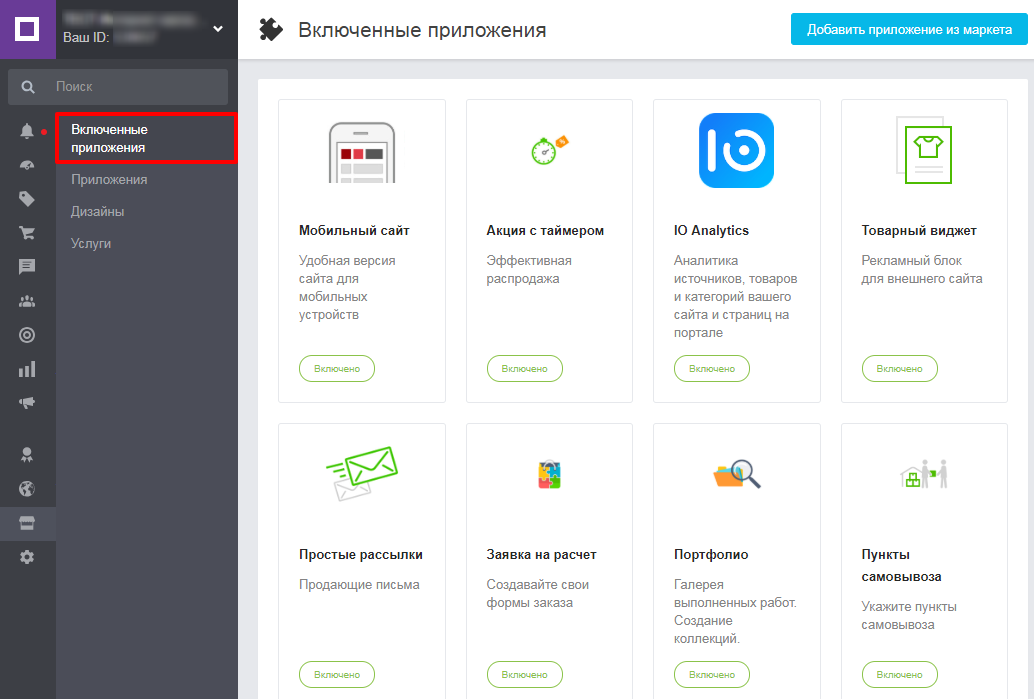Click the globe sidebar icon
This screenshot has height=699, width=1034.
tap(27, 489)
